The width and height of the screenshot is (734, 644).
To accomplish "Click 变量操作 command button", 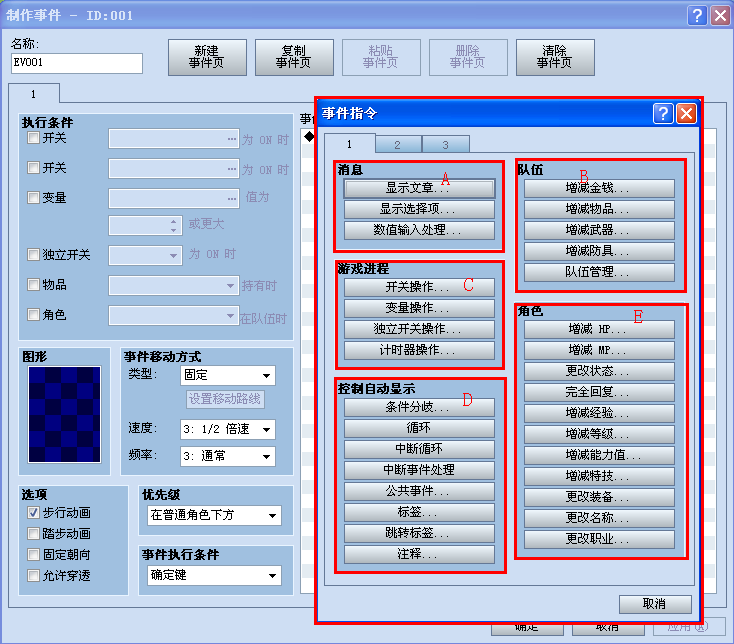I will pos(419,308).
